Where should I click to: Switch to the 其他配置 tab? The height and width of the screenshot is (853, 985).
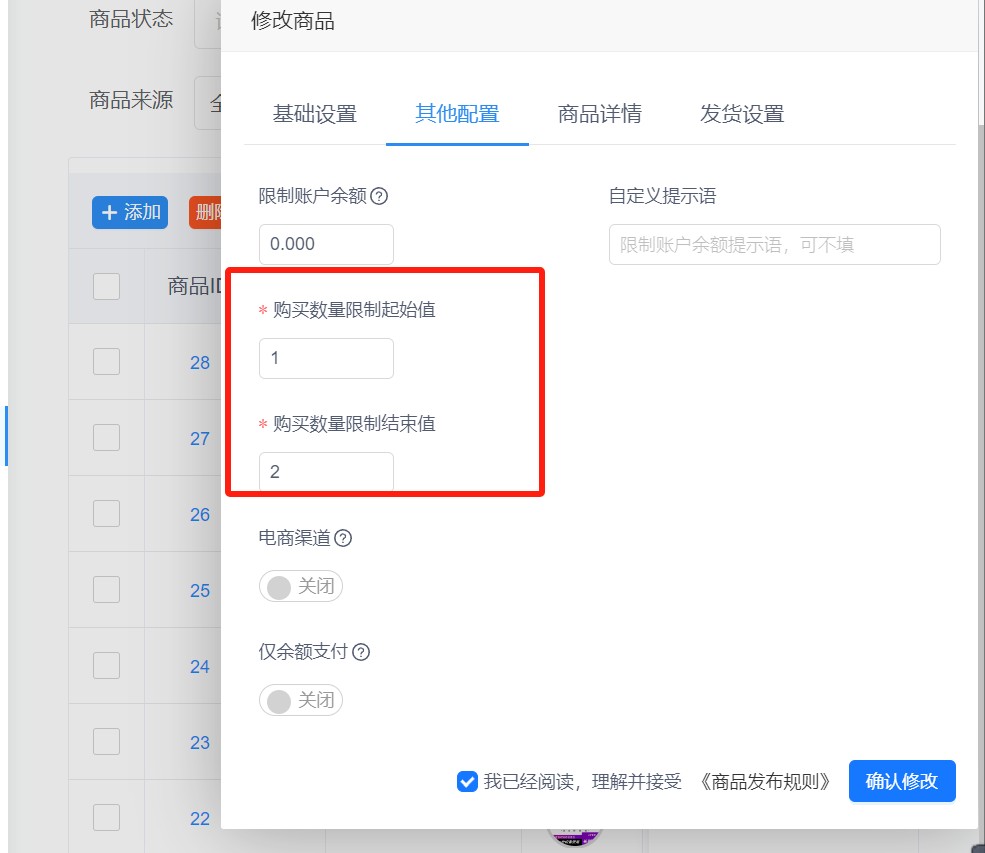coord(457,115)
